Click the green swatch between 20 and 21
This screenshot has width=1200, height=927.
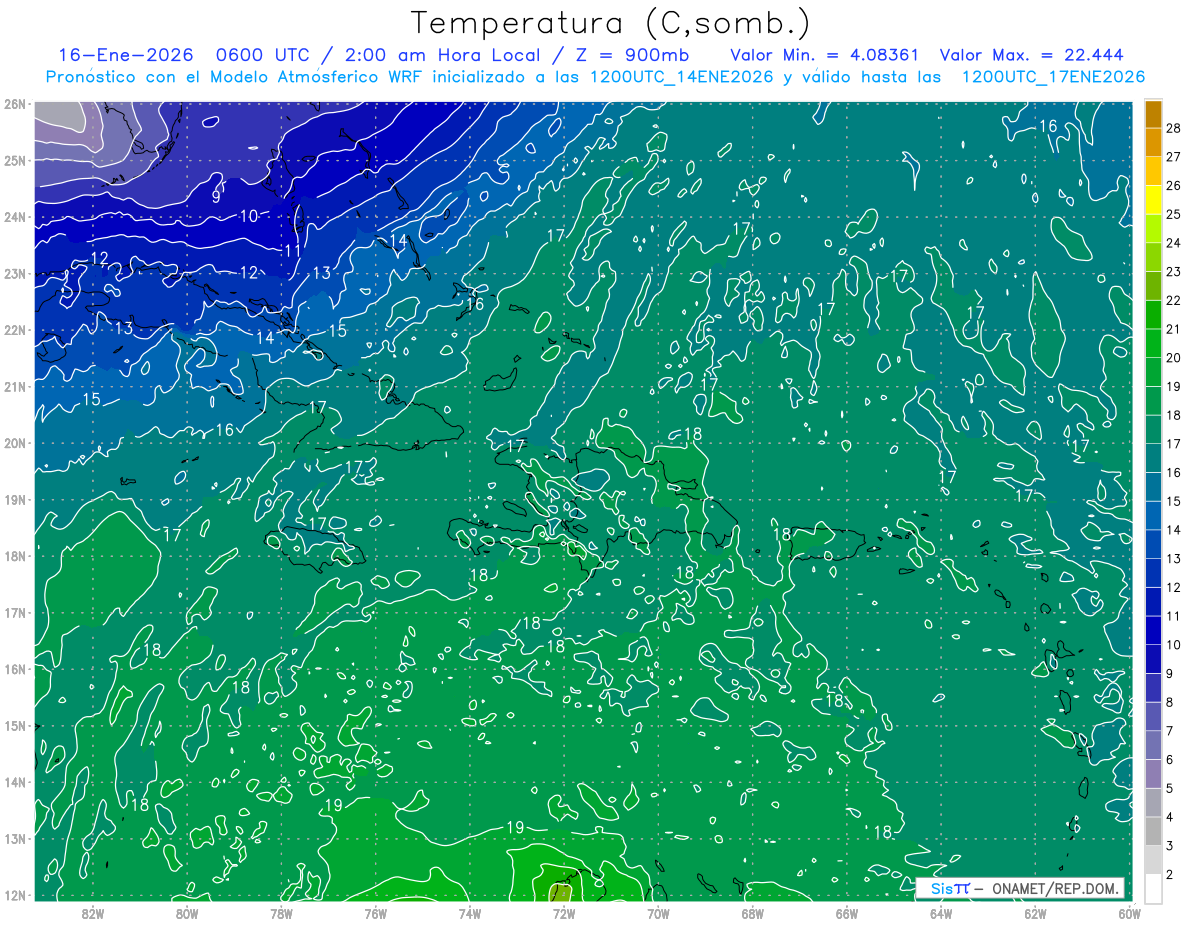[1154, 344]
